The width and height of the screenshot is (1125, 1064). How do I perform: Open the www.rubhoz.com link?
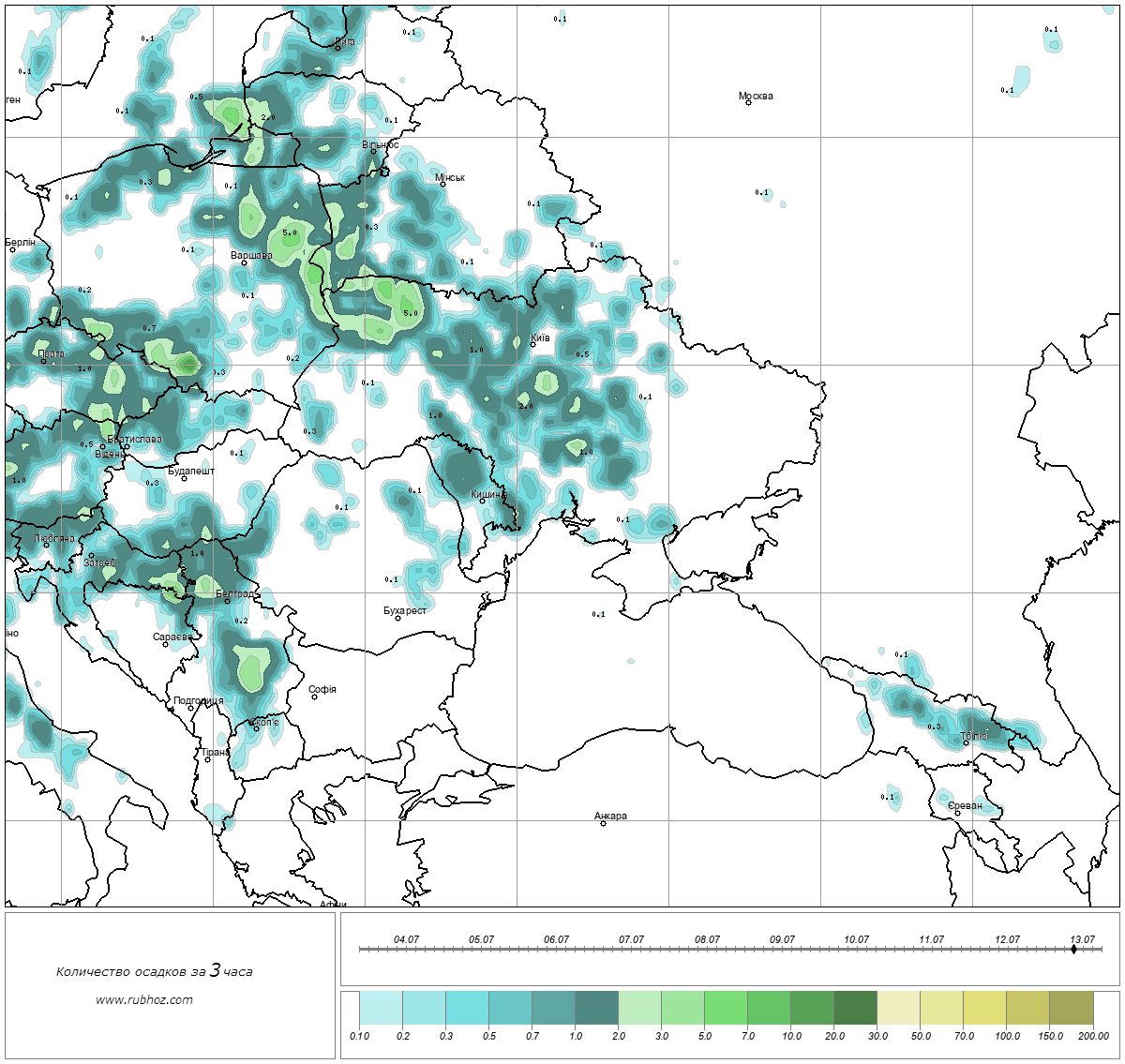[144, 999]
